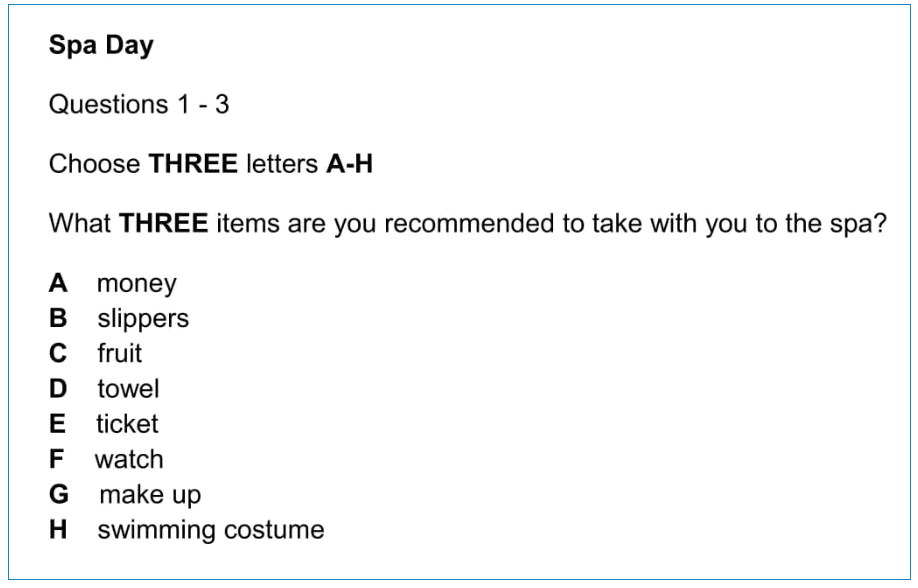Click the "Spa Day" heading

(x=101, y=48)
